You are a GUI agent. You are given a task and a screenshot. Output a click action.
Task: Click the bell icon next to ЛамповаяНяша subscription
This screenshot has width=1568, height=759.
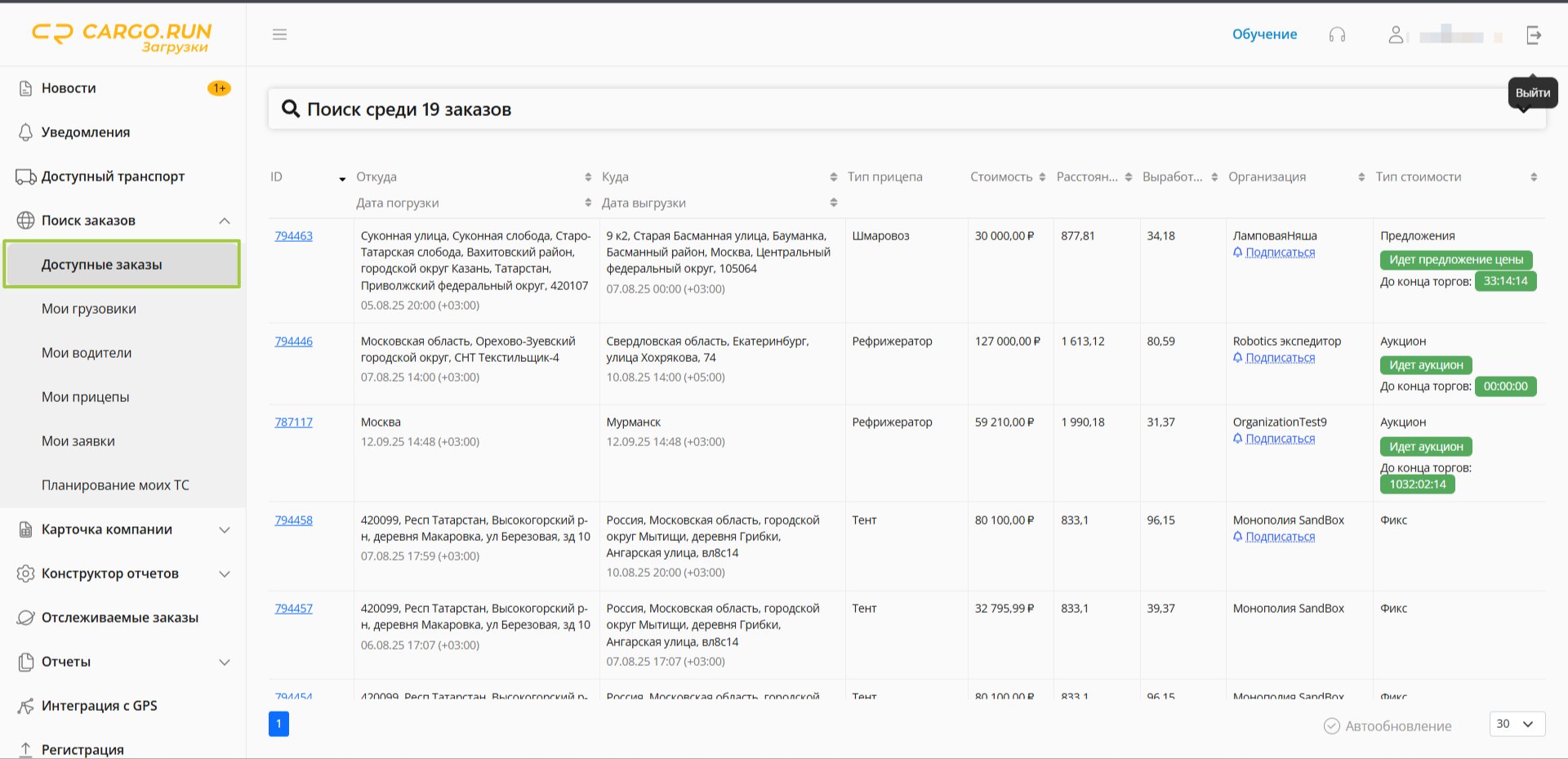pos(1238,252)
